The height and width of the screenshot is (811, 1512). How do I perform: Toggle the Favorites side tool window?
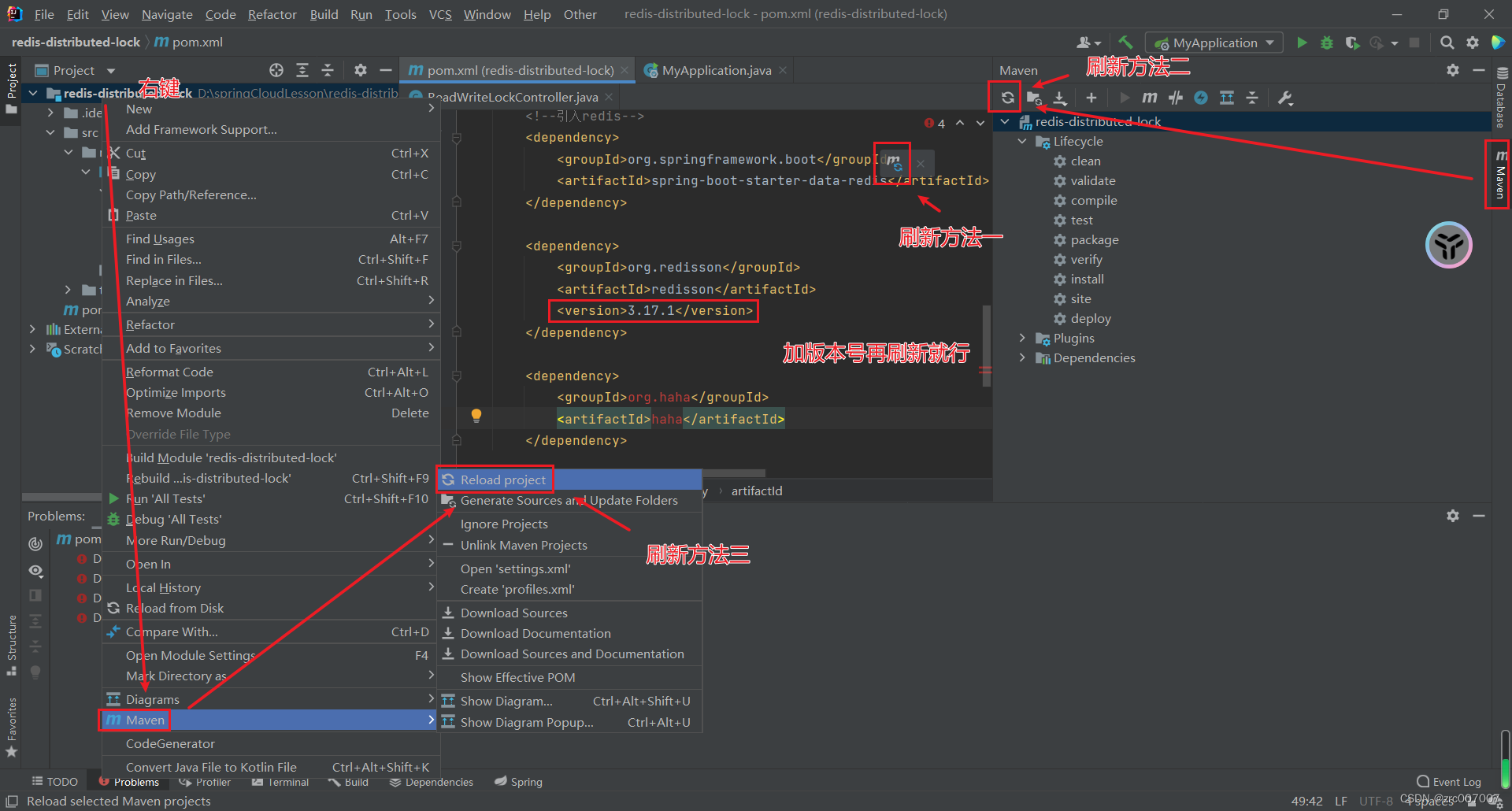[x=11, y=728]
